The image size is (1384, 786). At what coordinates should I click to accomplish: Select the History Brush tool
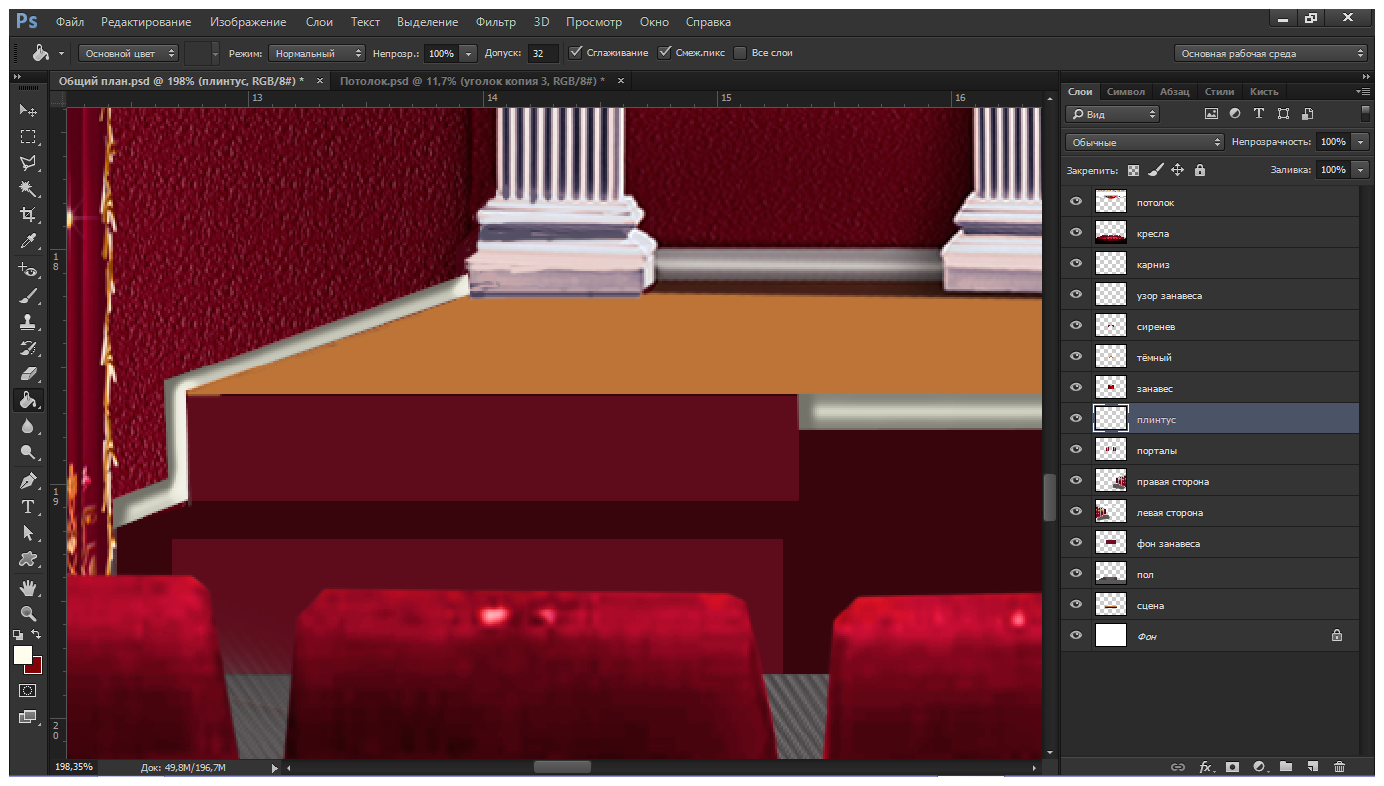tap(28, 348)
